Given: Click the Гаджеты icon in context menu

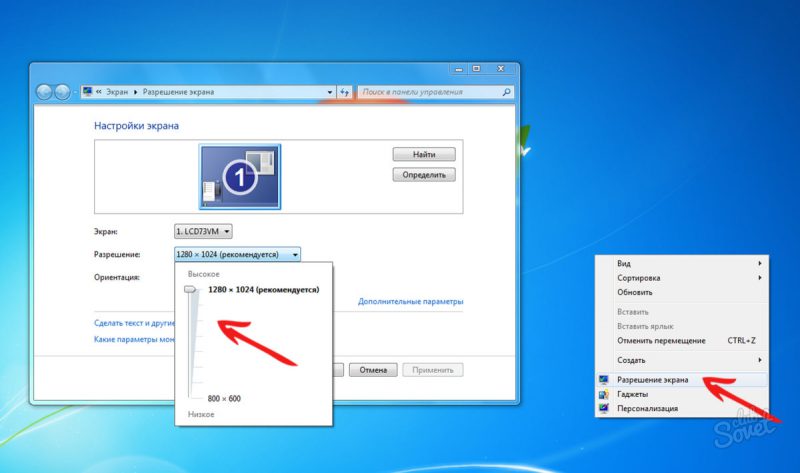Looking at the screenshot, I should 604,394.
